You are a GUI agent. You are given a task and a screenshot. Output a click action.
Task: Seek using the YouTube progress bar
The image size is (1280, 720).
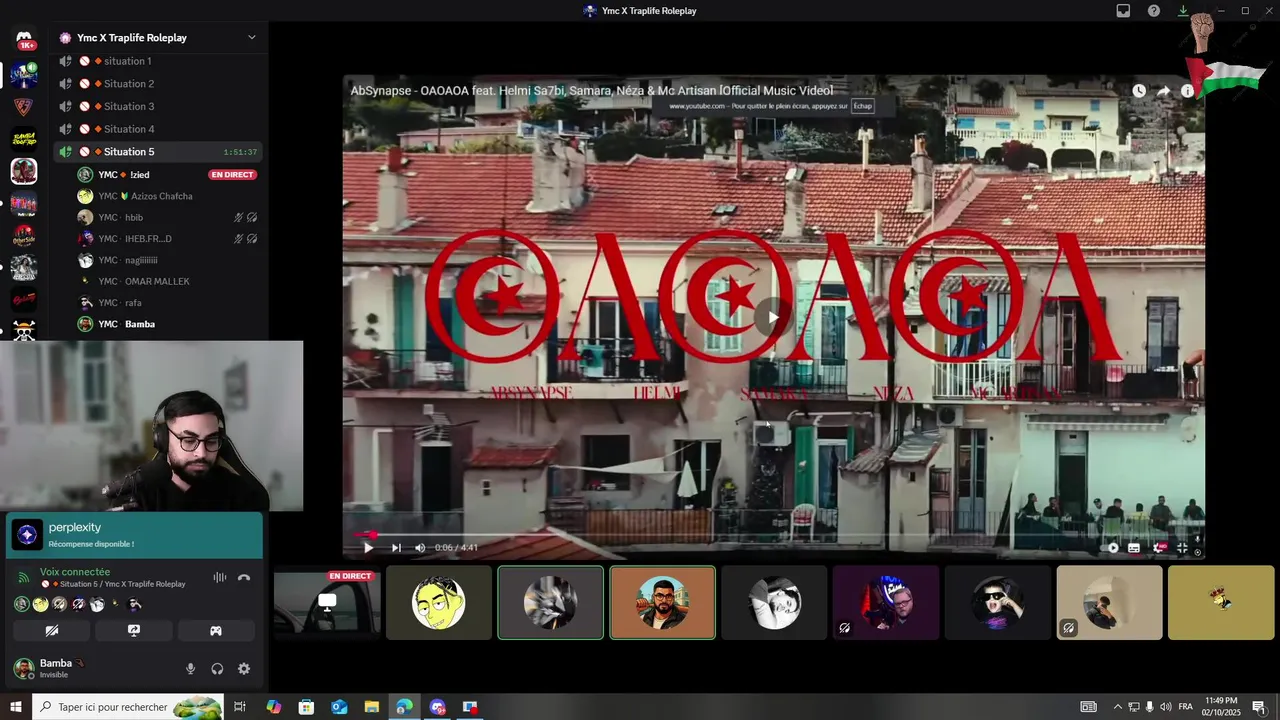pyautogui.click(x=773, y=534)
